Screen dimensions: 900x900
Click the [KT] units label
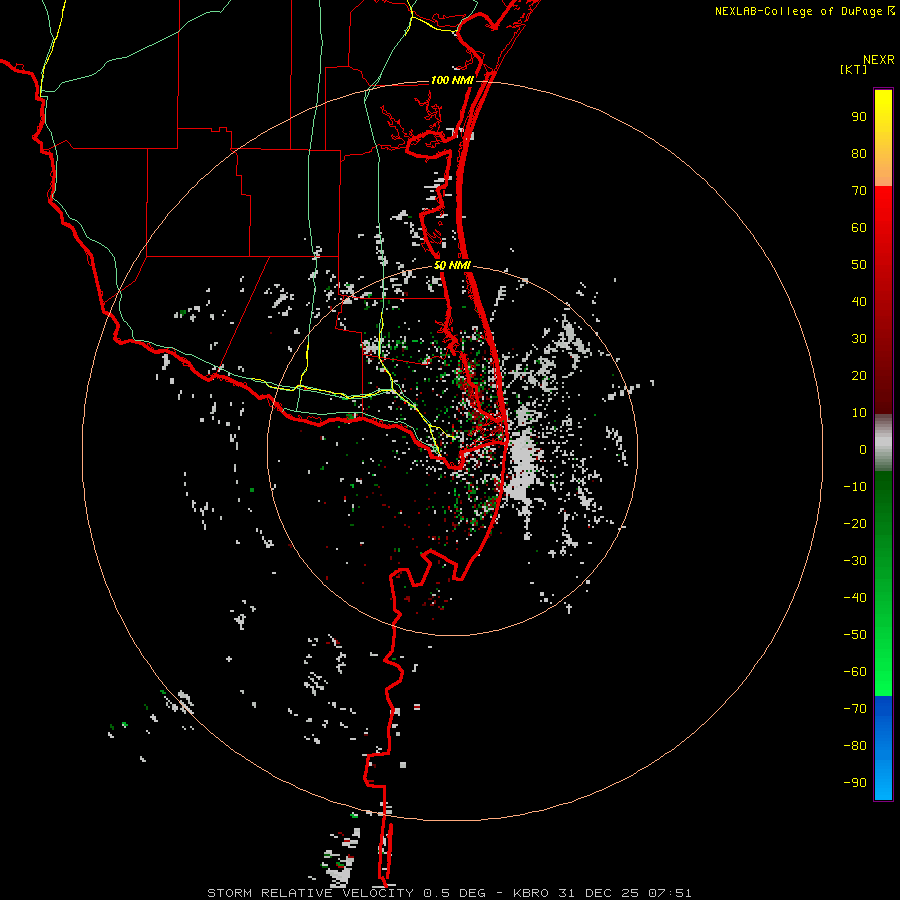(854, 69)
